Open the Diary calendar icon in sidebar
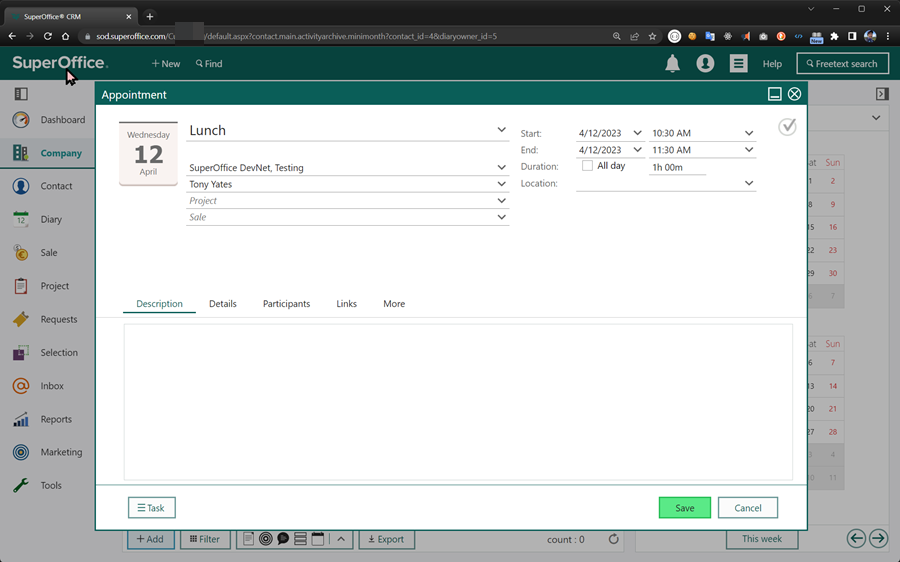The image size is (900, 562). coord(21,219)
